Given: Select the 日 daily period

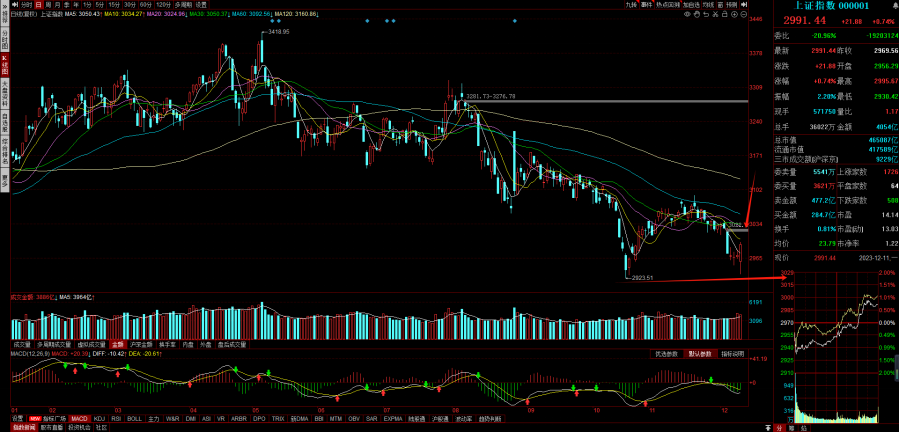Looking at the screenshot, I should (38, 5).
